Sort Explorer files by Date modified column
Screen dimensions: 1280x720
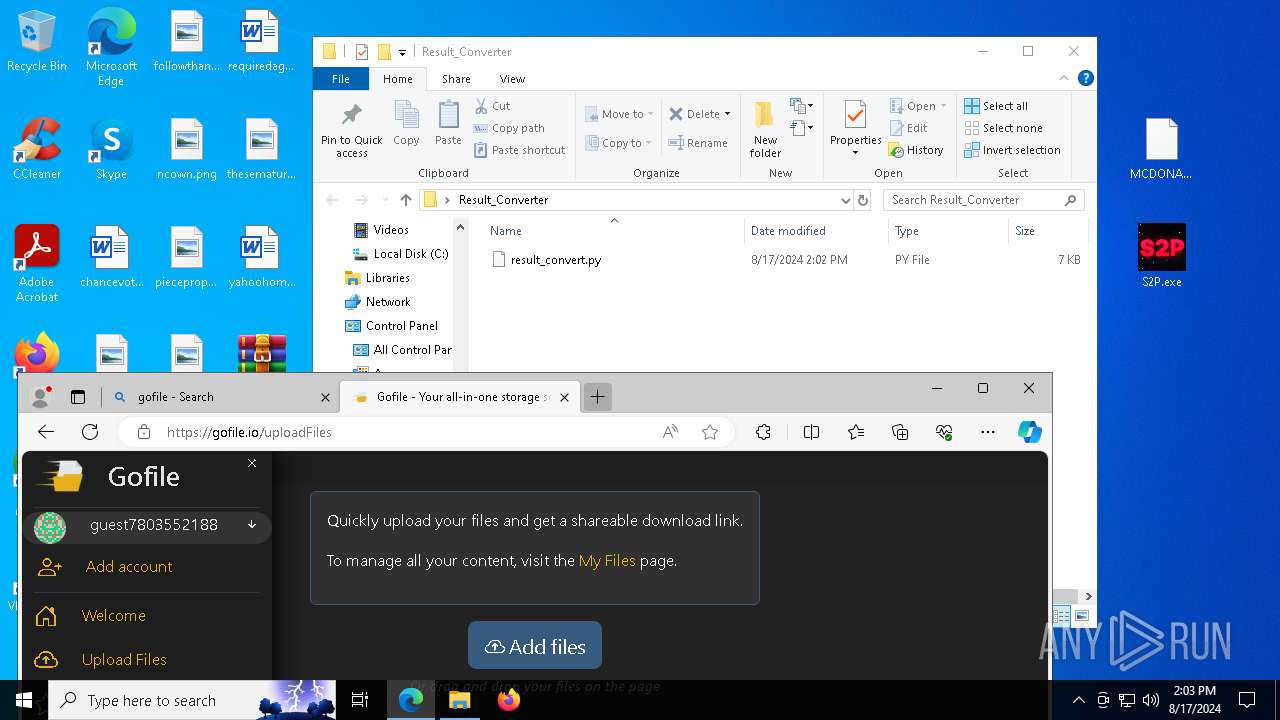[788, 231]
